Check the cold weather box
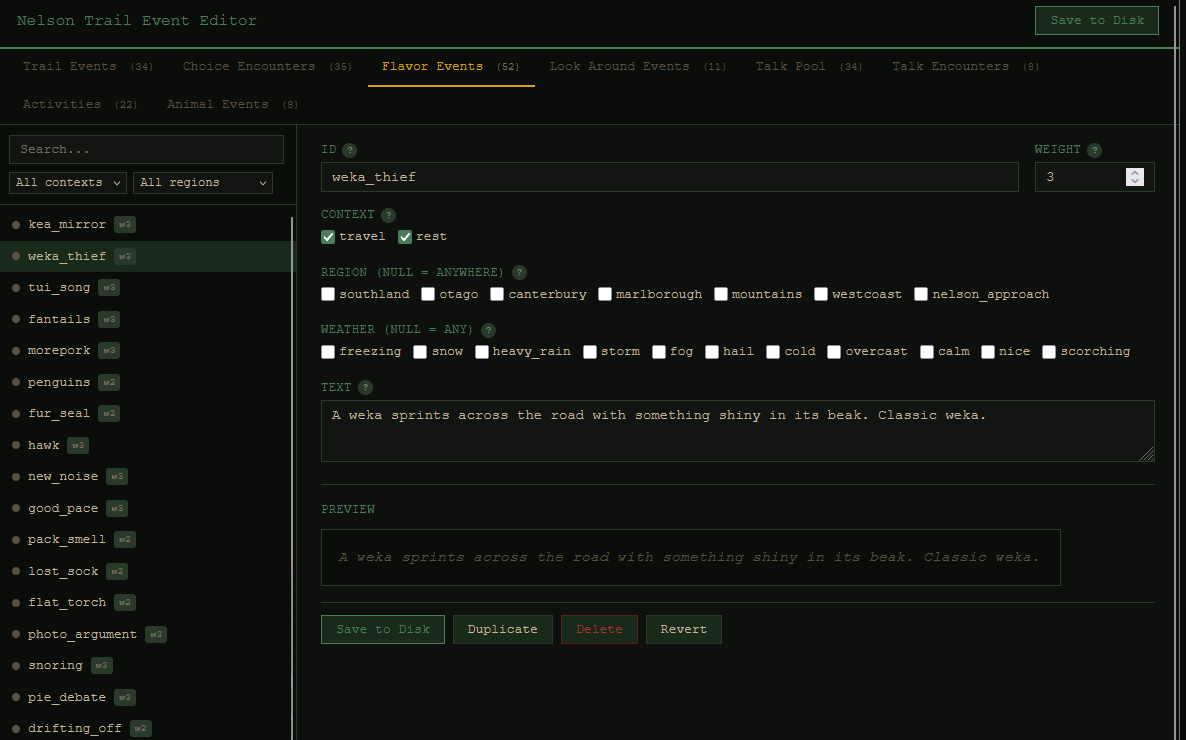 (x=773, y=352)
